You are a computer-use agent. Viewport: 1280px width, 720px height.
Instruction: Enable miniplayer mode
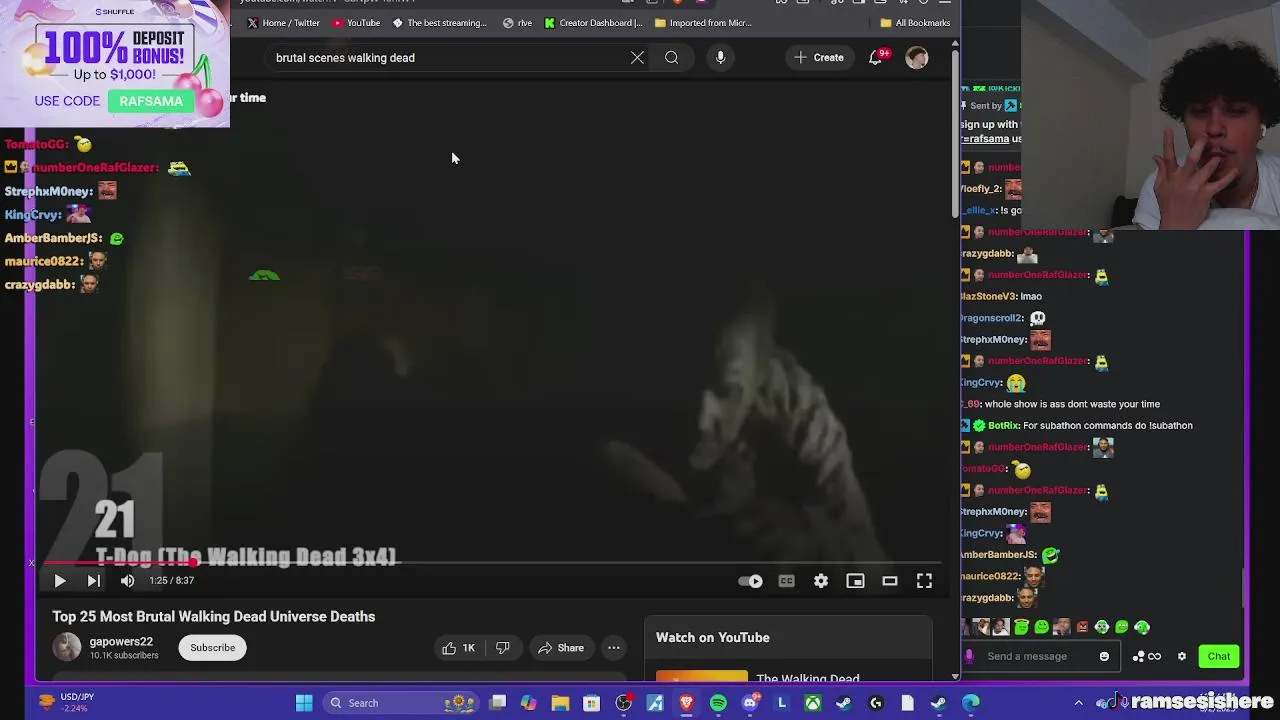tap(855, 581)
